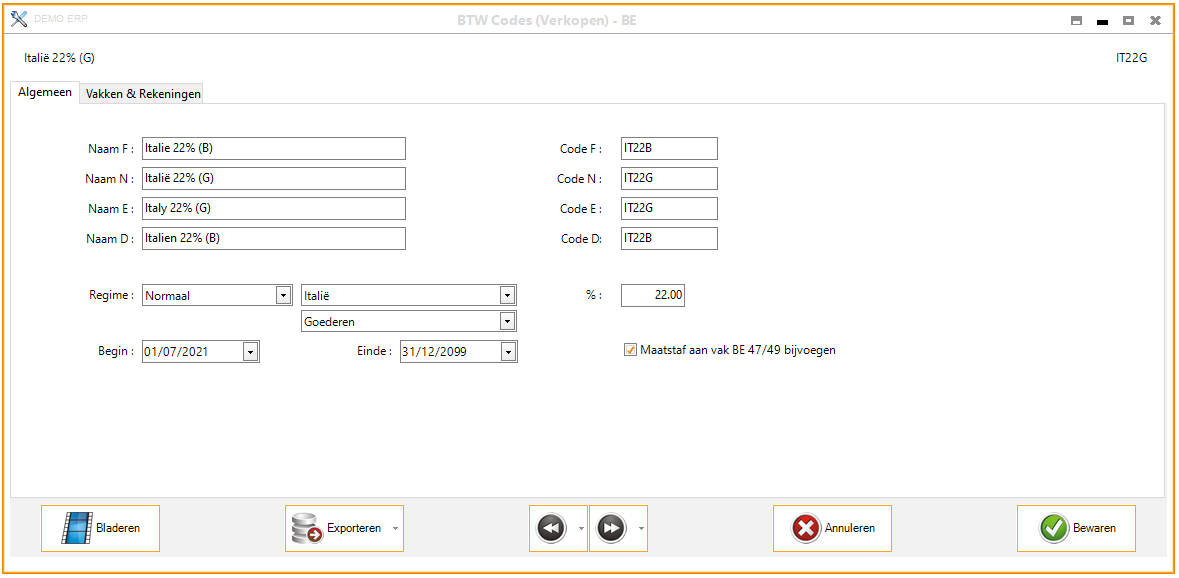Open the Begin date picker dropdown

pos(250,352)
